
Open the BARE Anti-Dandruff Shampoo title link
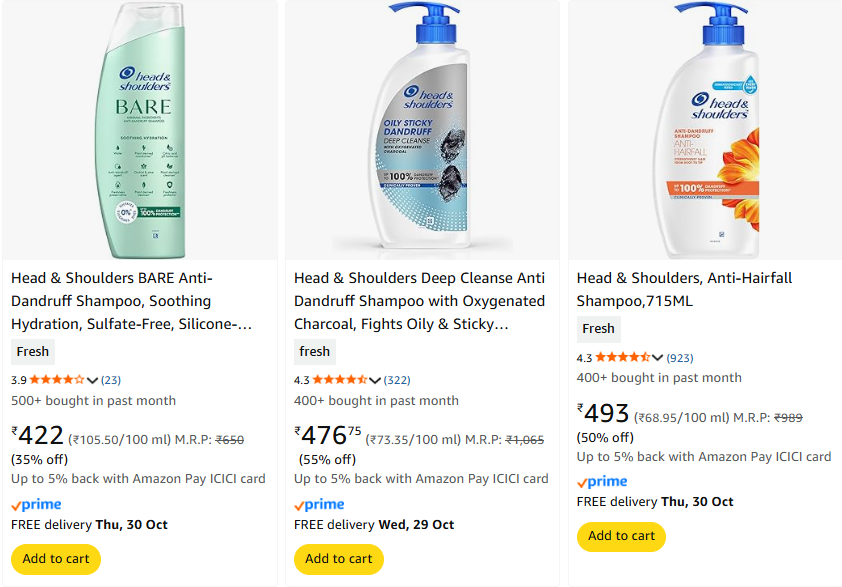[x=130, y=301]
